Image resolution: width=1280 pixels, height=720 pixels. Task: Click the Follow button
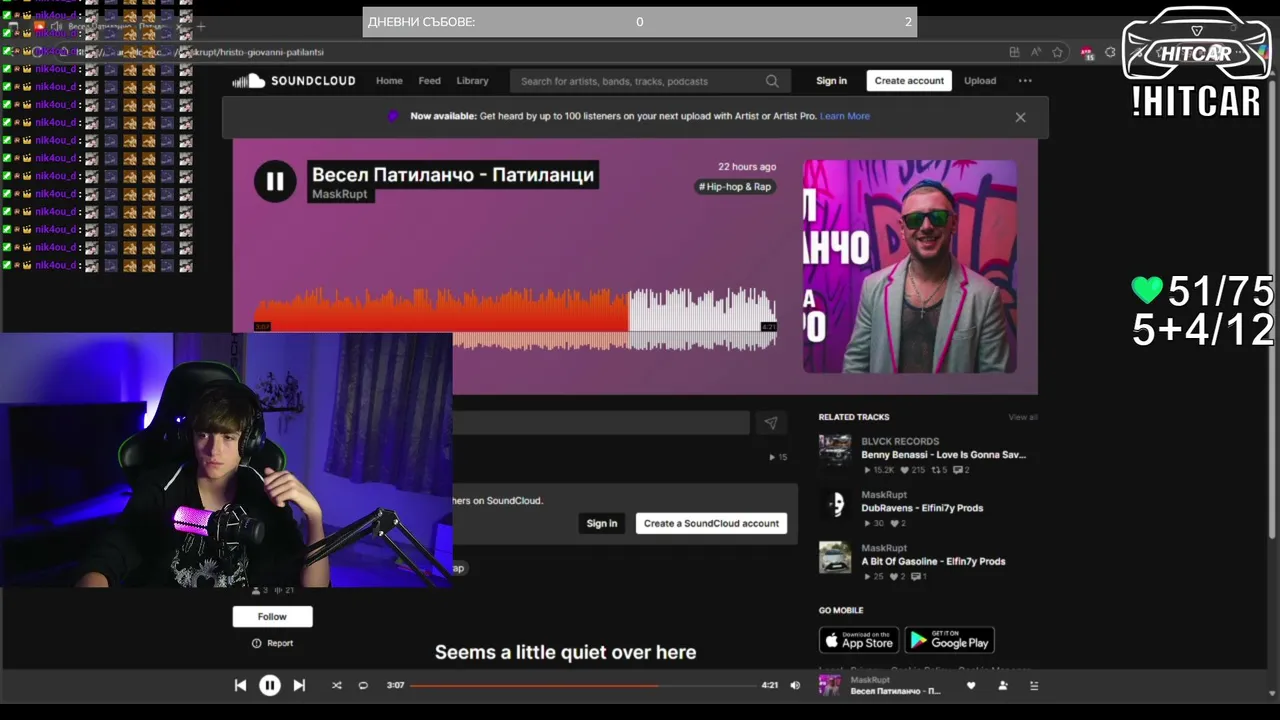point(272,617)
